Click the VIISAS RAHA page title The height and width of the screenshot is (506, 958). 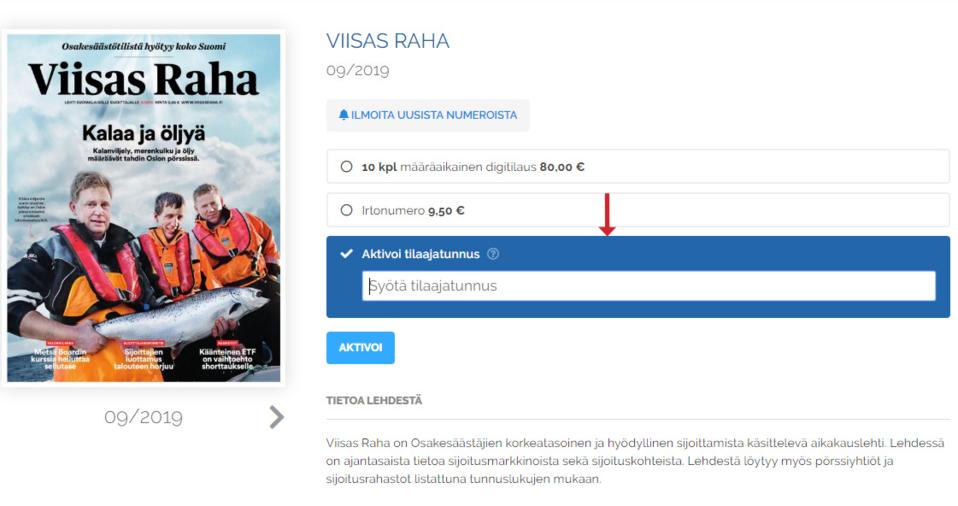point(388,41)
